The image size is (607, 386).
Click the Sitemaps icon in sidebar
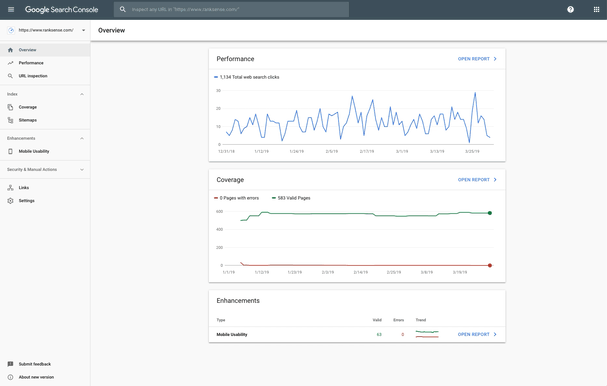[x=10, y=120]
